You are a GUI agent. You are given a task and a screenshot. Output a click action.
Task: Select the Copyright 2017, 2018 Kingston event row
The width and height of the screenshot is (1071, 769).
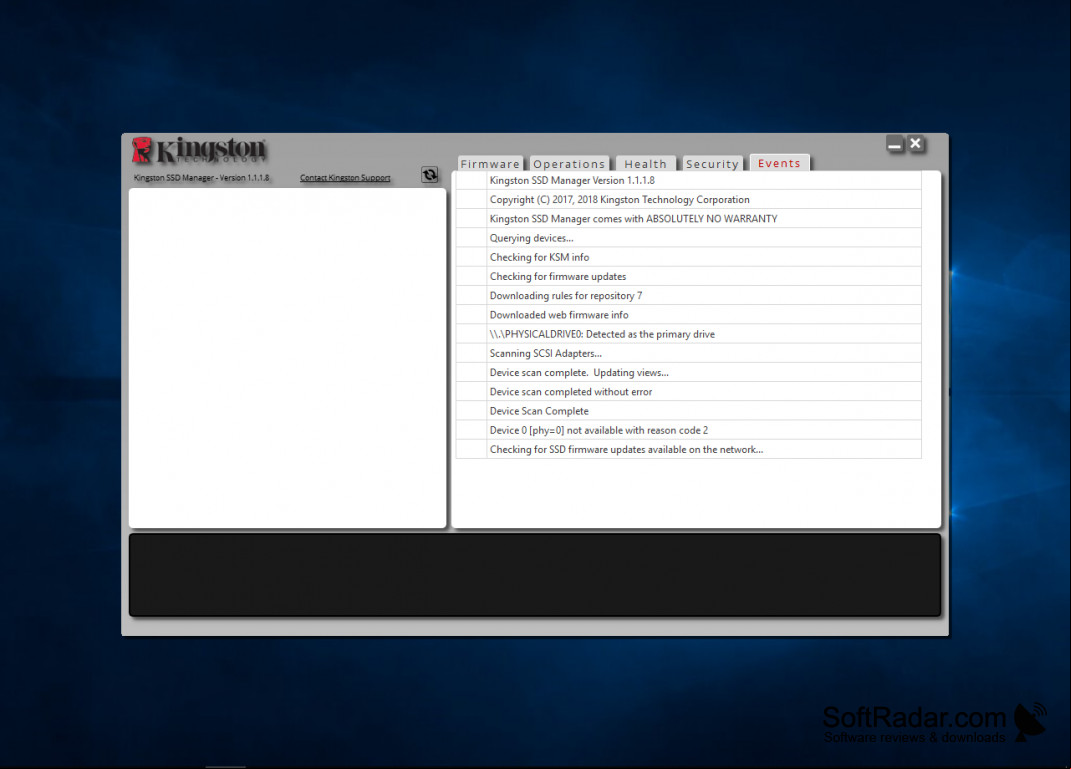tap(688, 199)
